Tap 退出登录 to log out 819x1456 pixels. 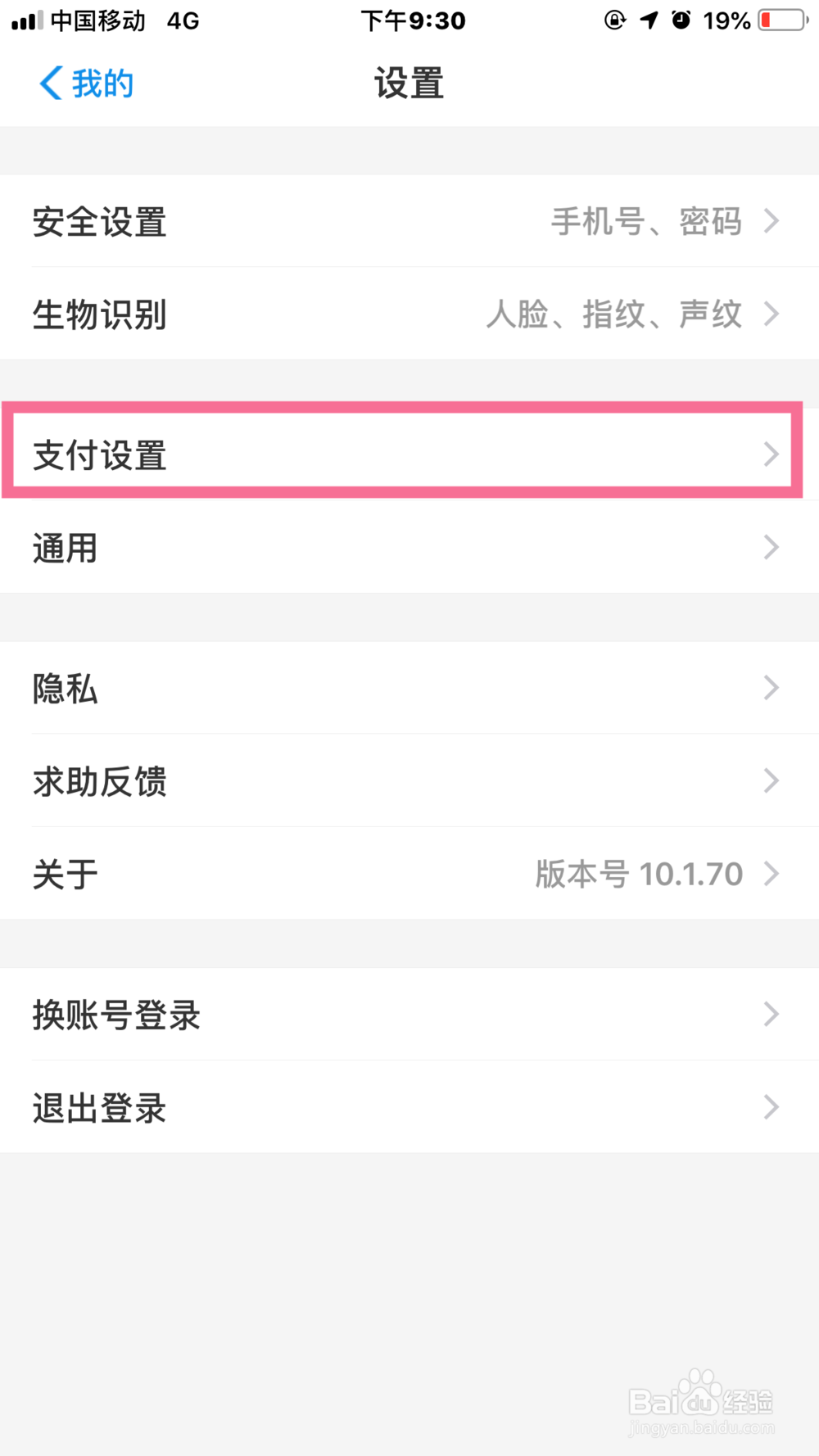tap(409, 1107)
